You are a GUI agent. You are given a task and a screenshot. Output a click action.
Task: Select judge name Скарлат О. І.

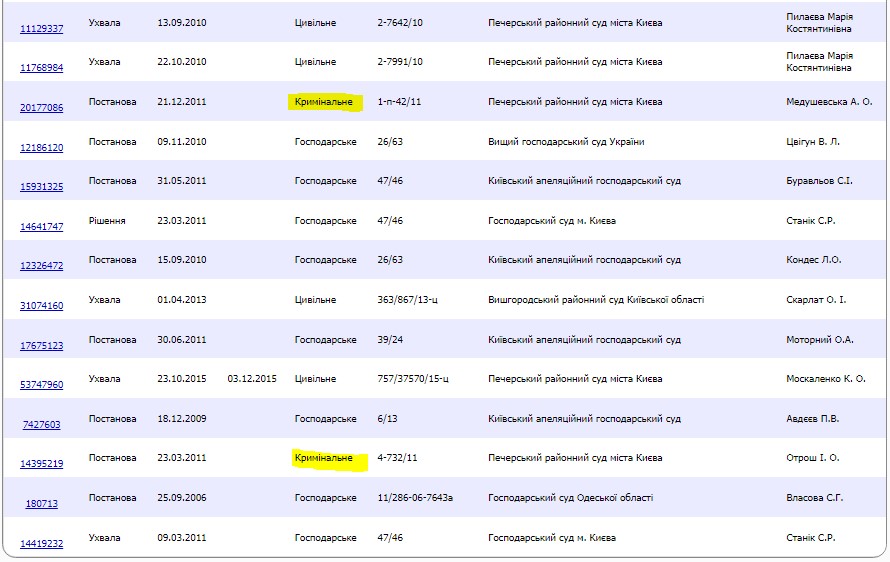coord(816,300)
